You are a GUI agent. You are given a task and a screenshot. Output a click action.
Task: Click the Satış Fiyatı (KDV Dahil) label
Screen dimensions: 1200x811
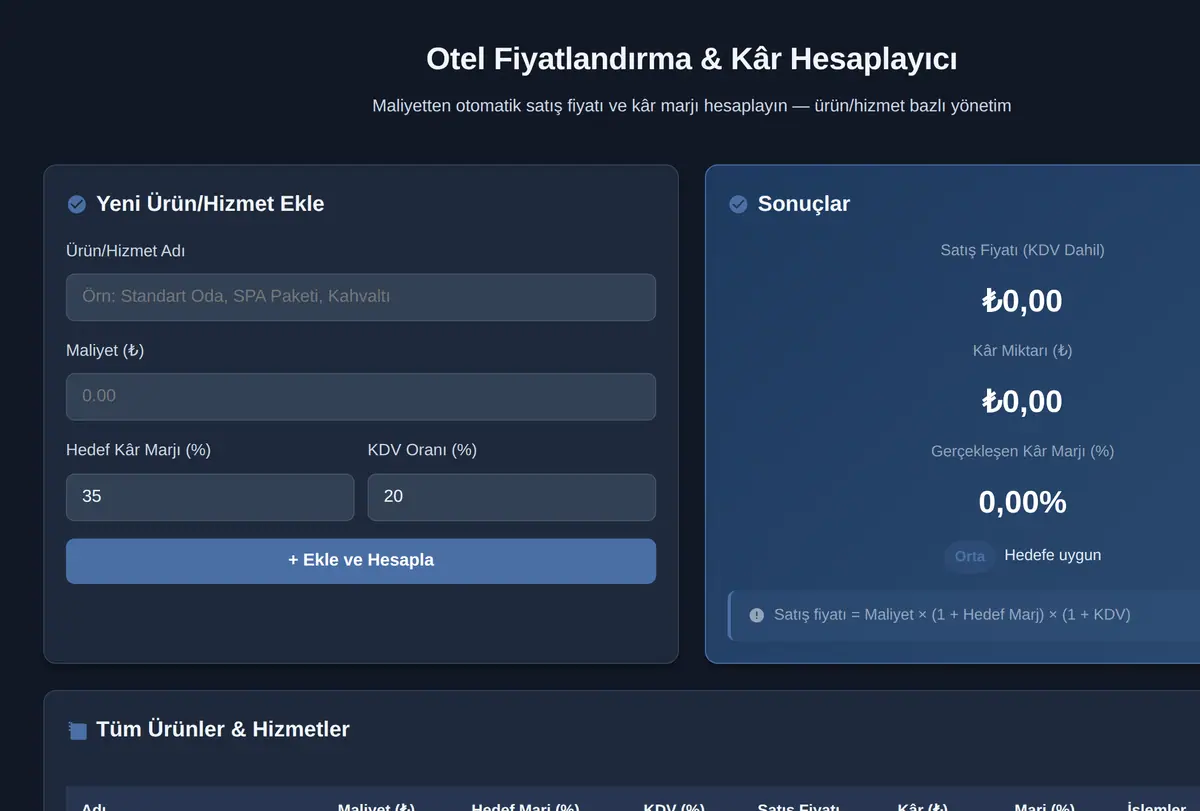click(x=1023, y=250)
